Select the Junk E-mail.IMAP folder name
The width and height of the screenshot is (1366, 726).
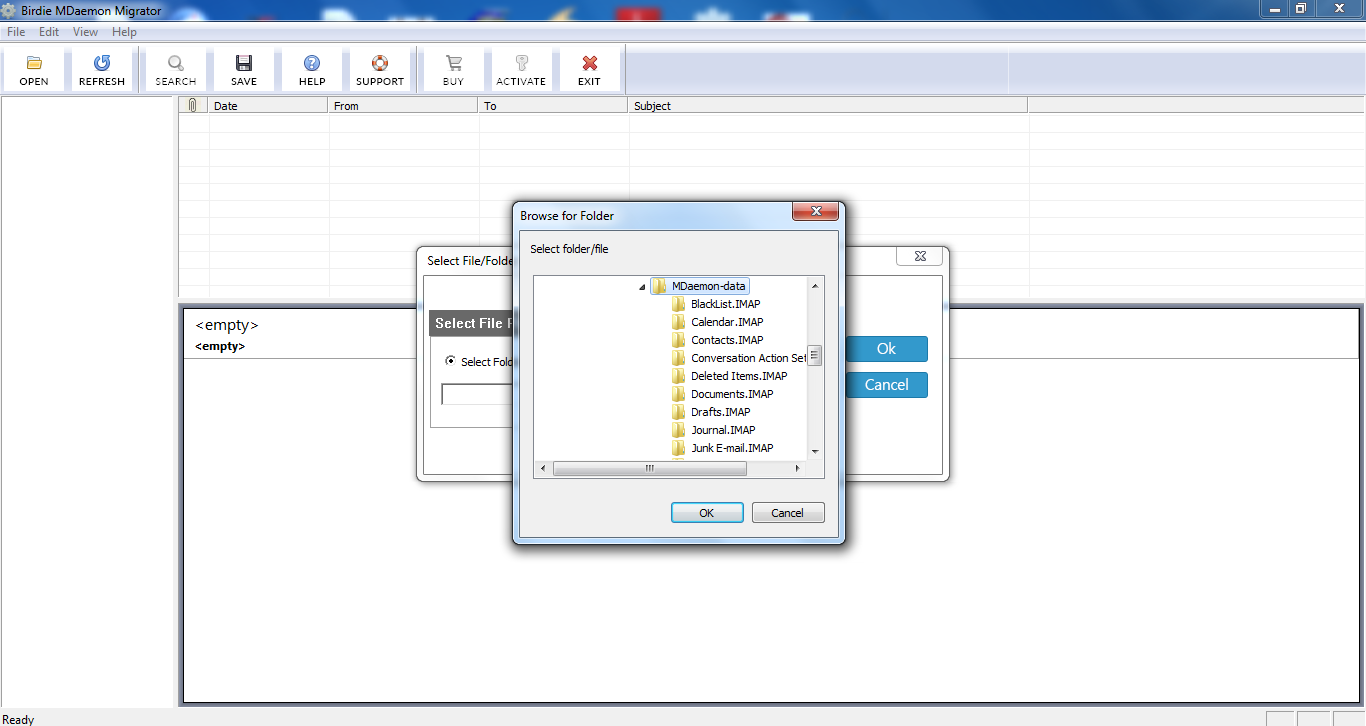tap(732, 448)
